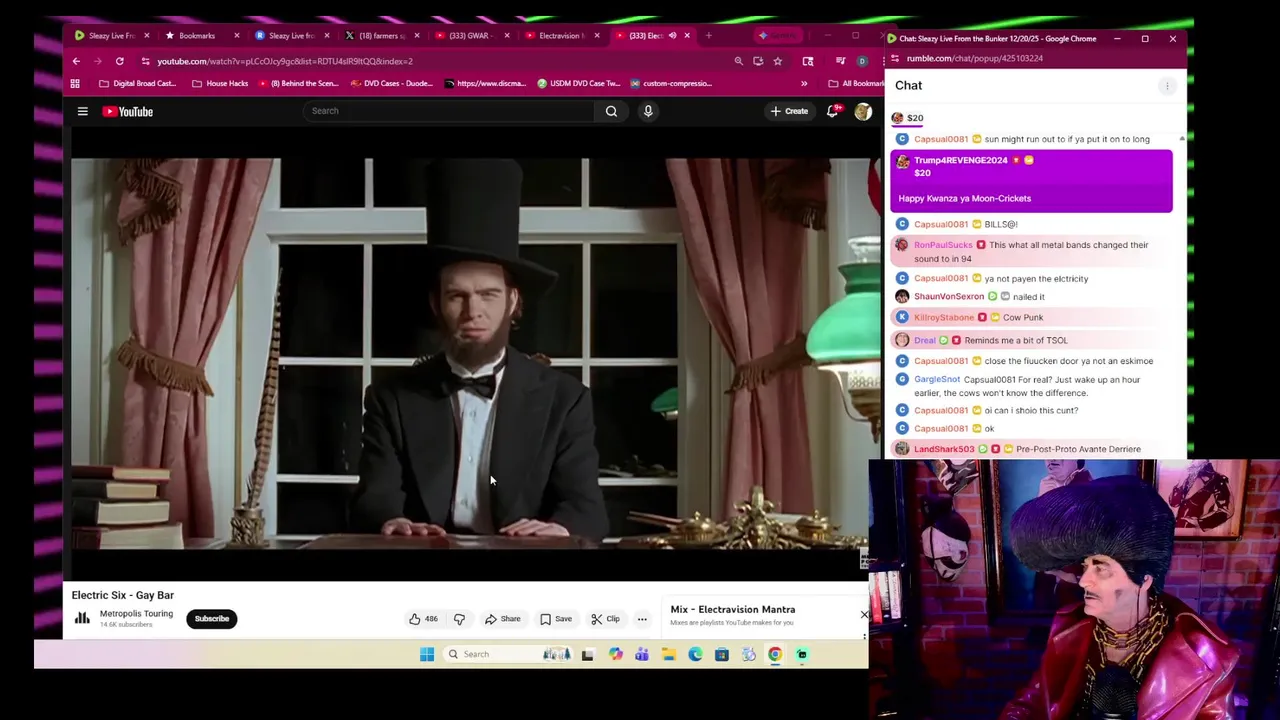Save video to playlist
This screenshot has width=1280, height=720.
556,619
